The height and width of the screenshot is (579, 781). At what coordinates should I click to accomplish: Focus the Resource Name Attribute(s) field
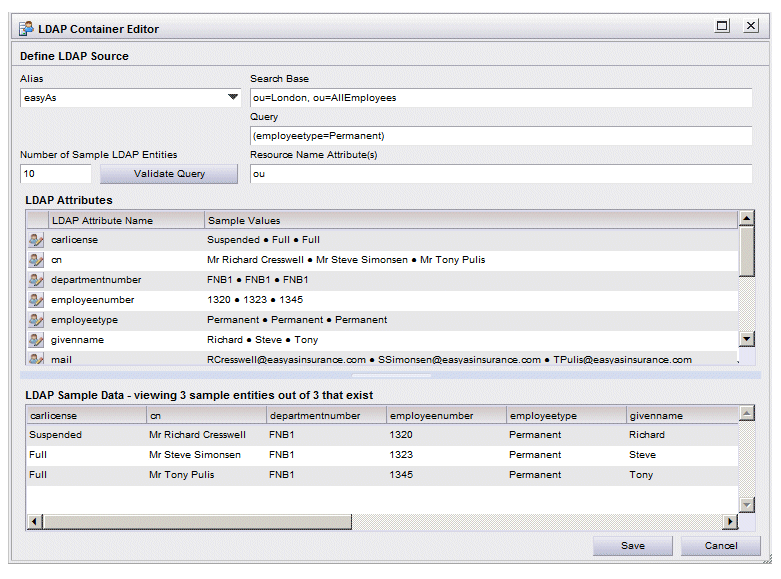(501, 174)
